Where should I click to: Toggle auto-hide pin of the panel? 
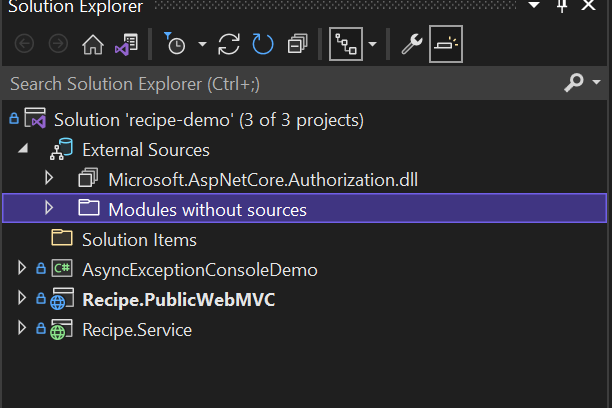562,7
